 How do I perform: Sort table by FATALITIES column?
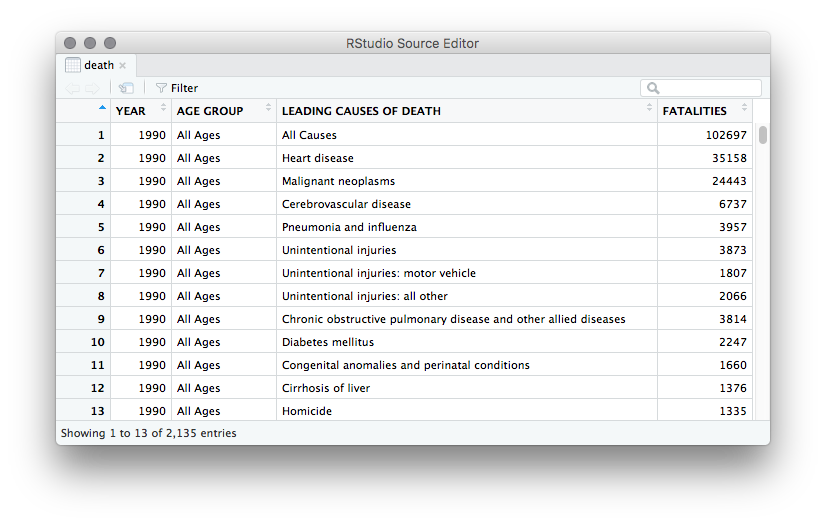704,111
